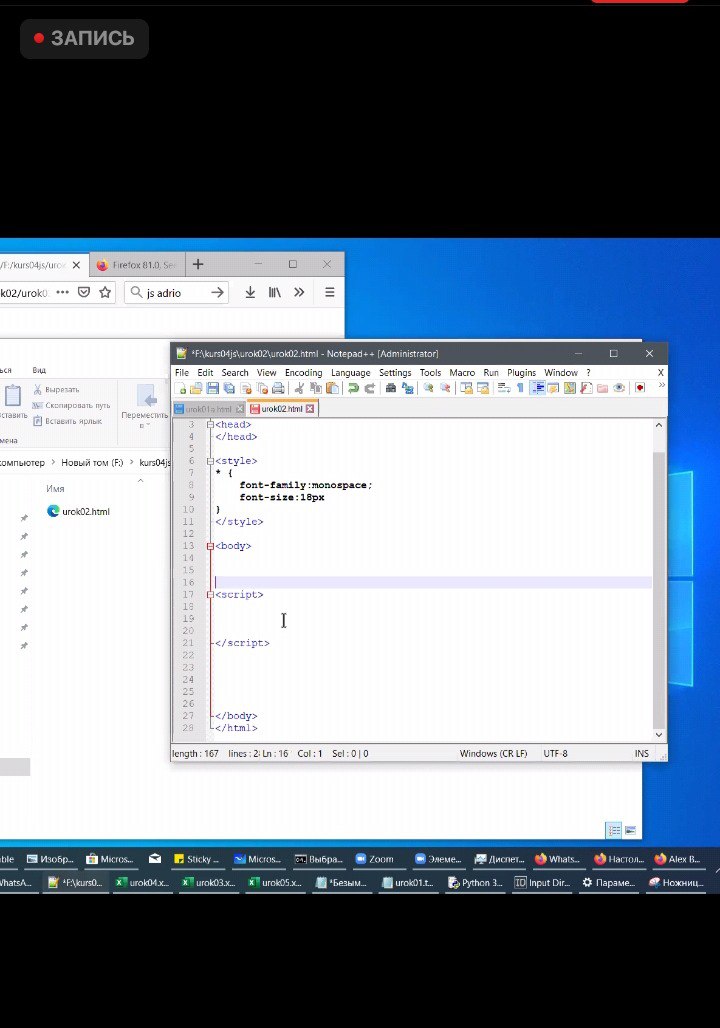The width and height of the screenshot is (720, 1028).
Task: Collapse the <body> fold marker on line 13
Action: coord(210,546)
